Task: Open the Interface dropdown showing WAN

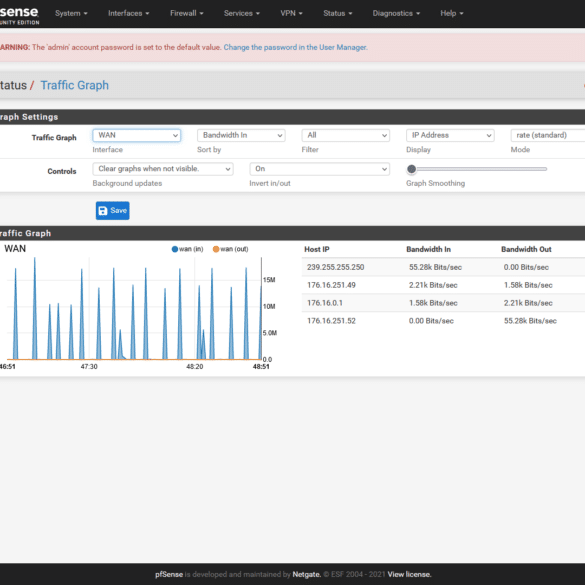Action: click(137, 135)
